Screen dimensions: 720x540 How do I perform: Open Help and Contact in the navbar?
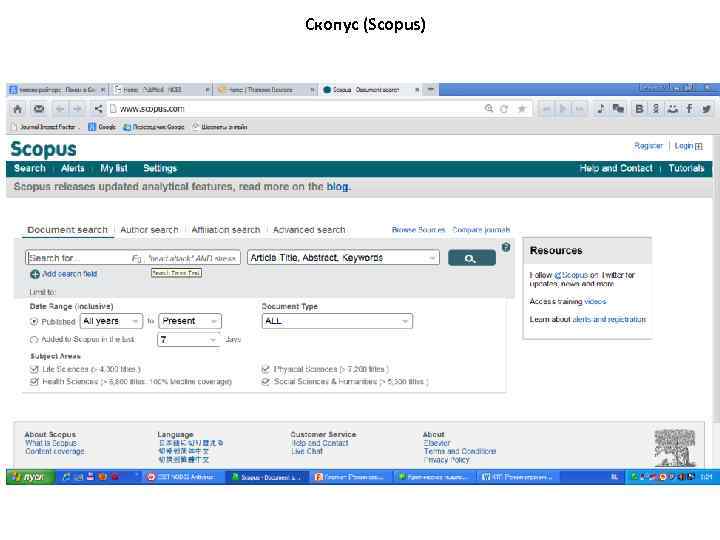pos(616,169)
